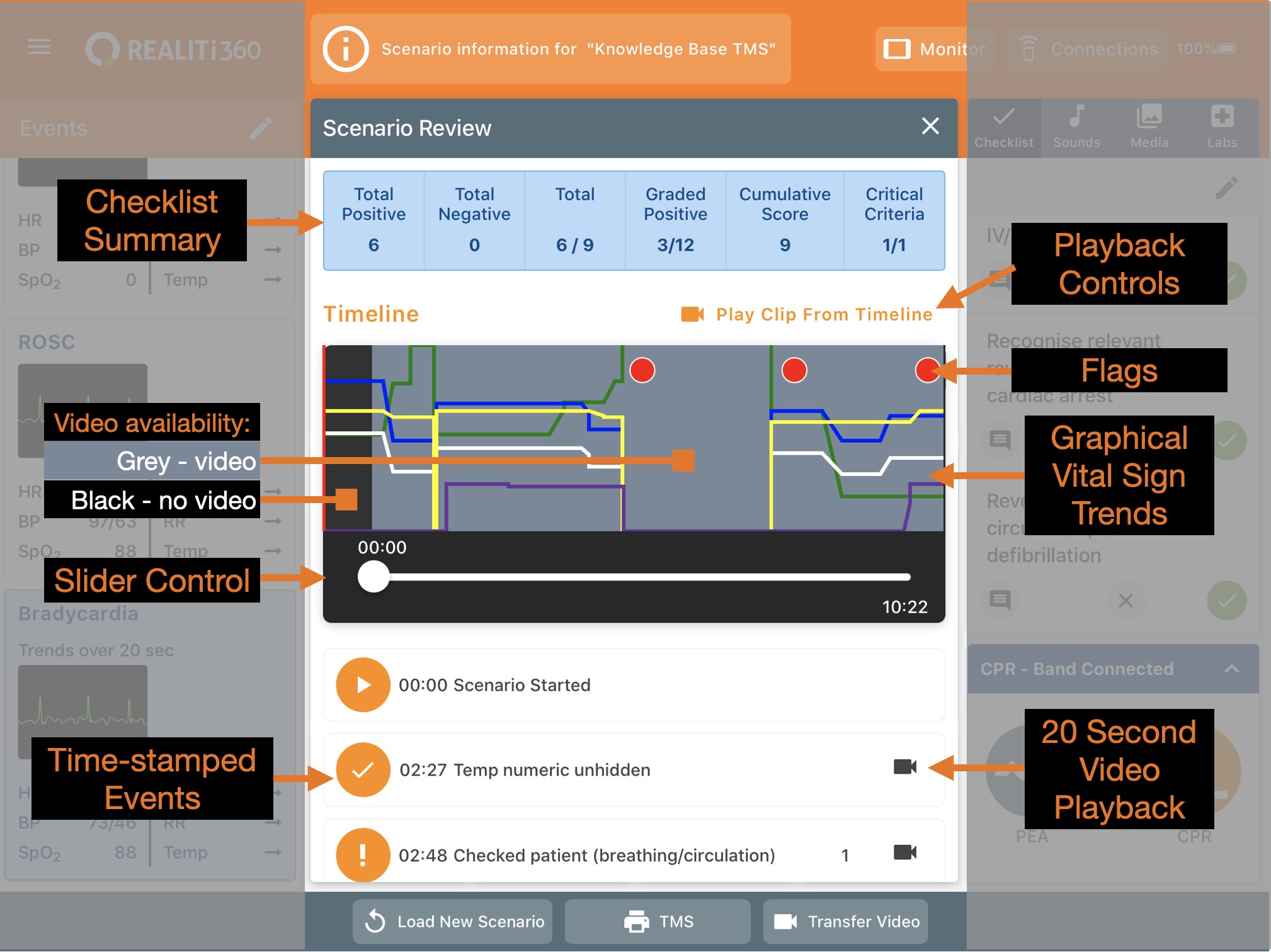This screenshot has width=1271, height=952.
Task: Click the scenario information icon
Action: (346, 49)
